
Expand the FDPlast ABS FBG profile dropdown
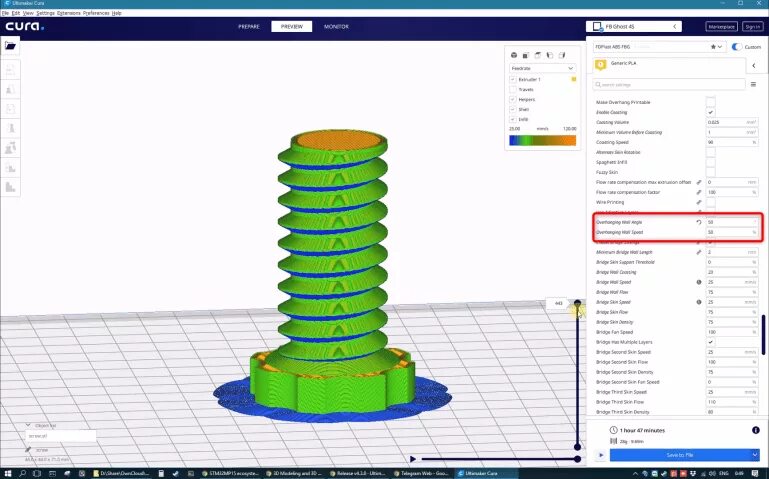coord(659,47)
